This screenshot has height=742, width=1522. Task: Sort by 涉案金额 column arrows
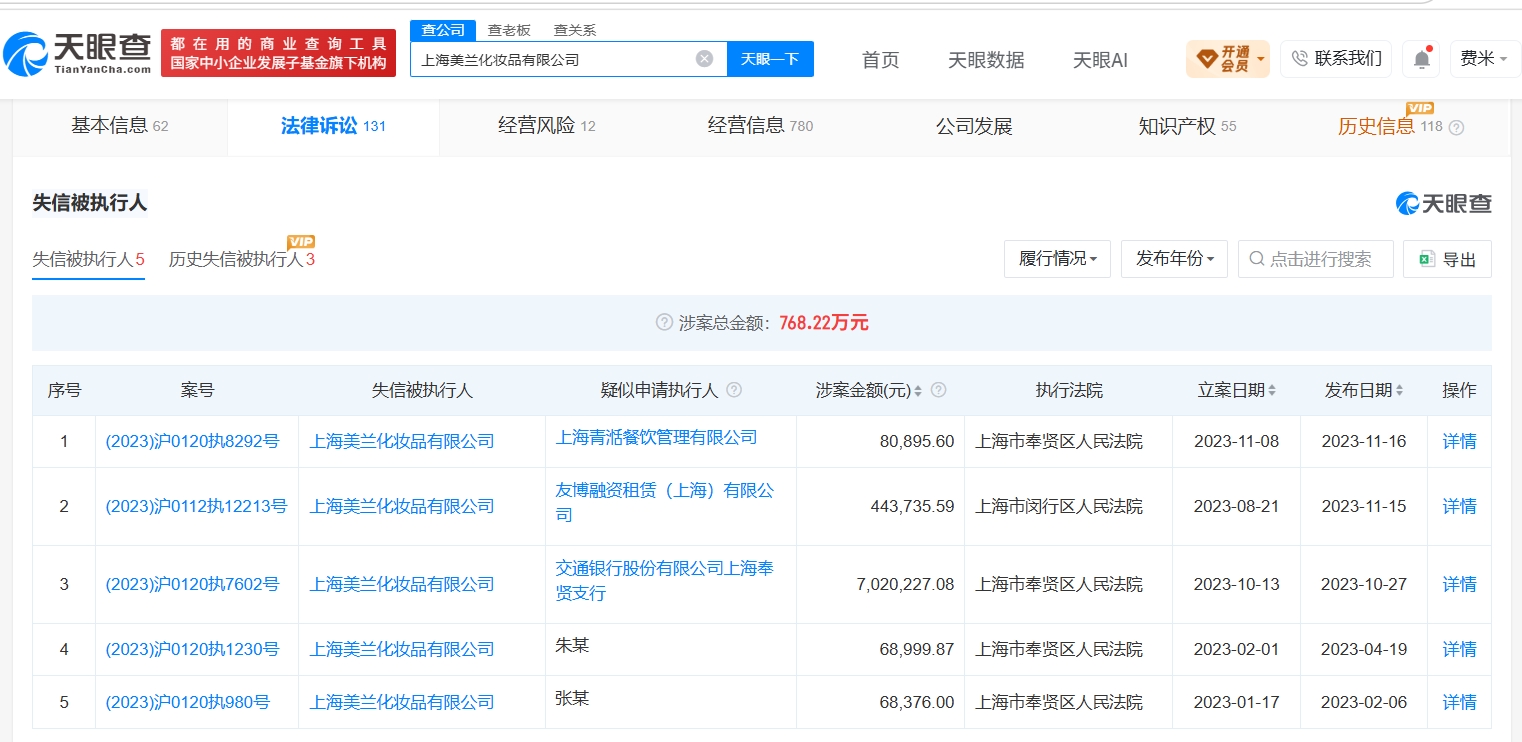(919, 390)
